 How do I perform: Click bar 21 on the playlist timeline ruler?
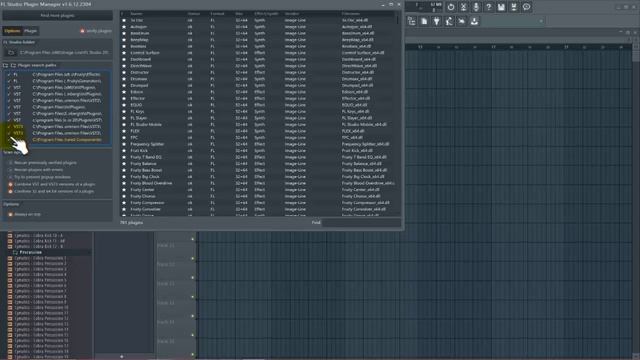coord(566,47)
